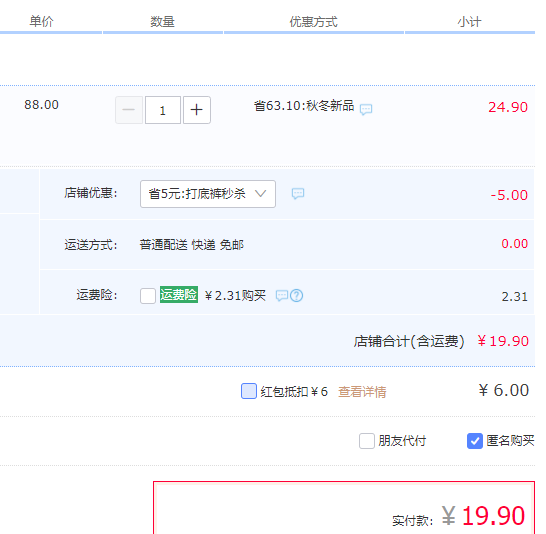The height and width of the screenshot is (534, 546).
Task: Click the 小计 column header
Action: point(469,22)
